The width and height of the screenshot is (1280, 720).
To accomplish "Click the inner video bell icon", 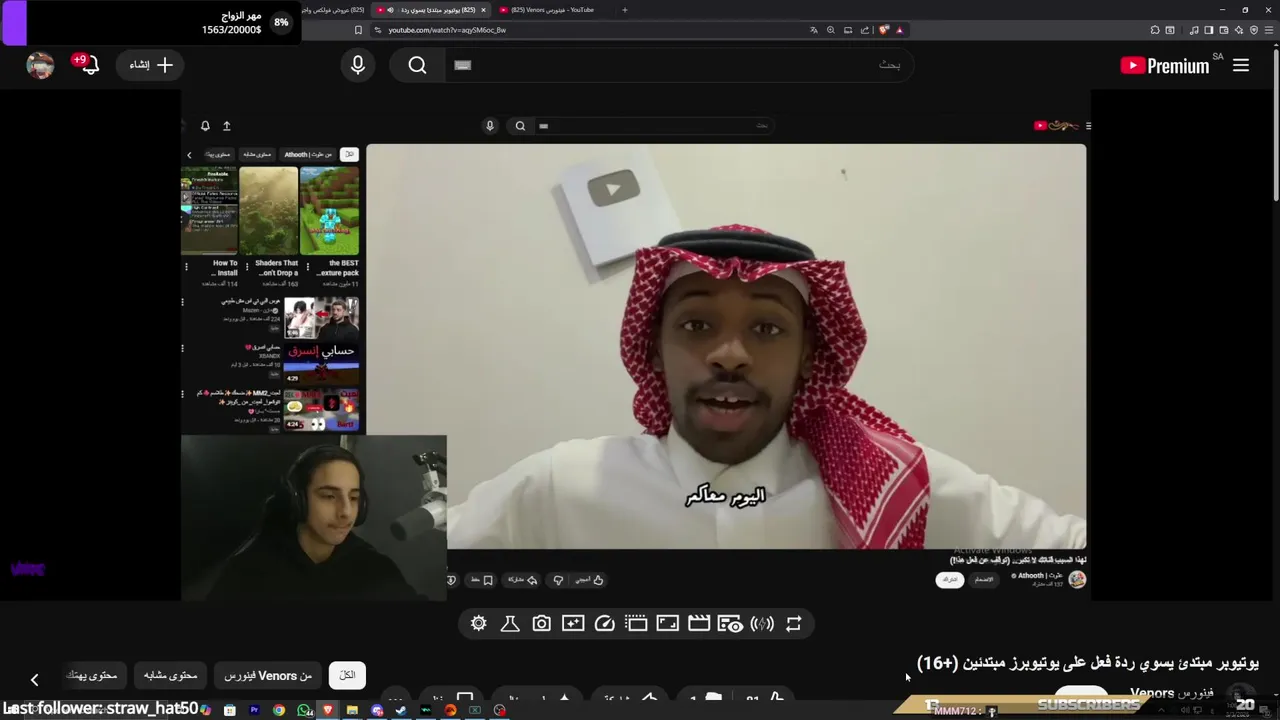I will tap(205, 126).
